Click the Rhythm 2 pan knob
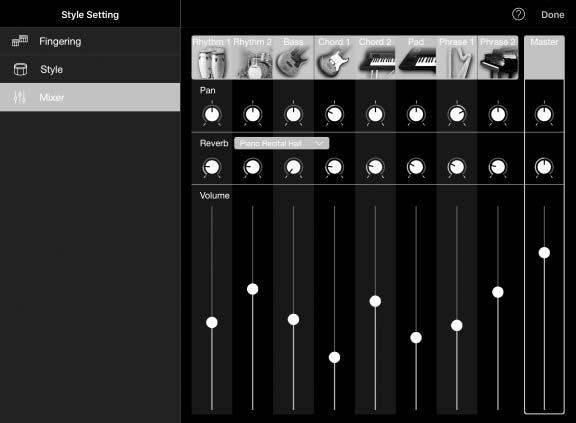The height and width of the screenshot is (423, 576). point(253,114)
